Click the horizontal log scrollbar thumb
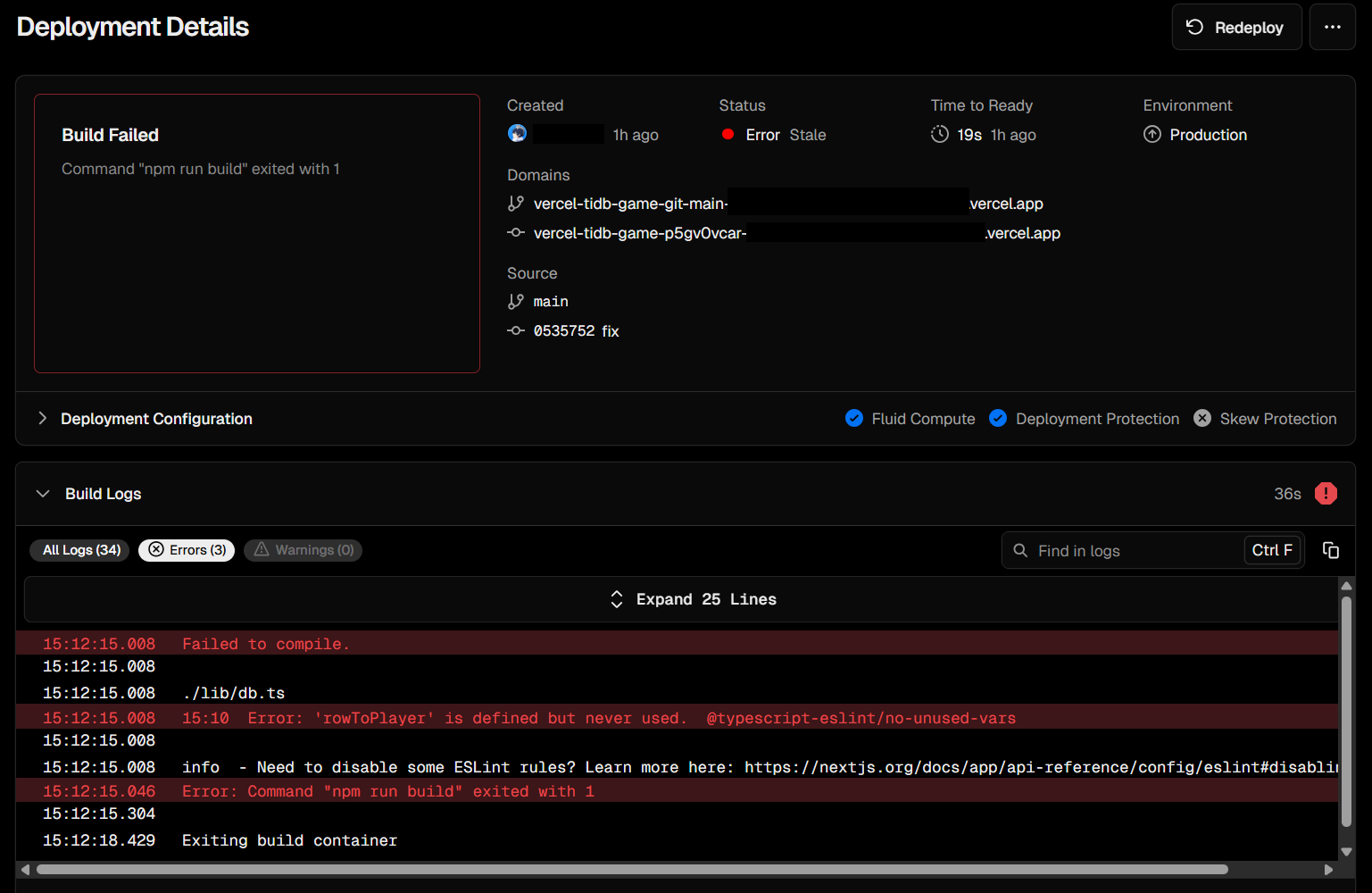Viewport: 1372px width, 893px height. (x=632, y=869)
